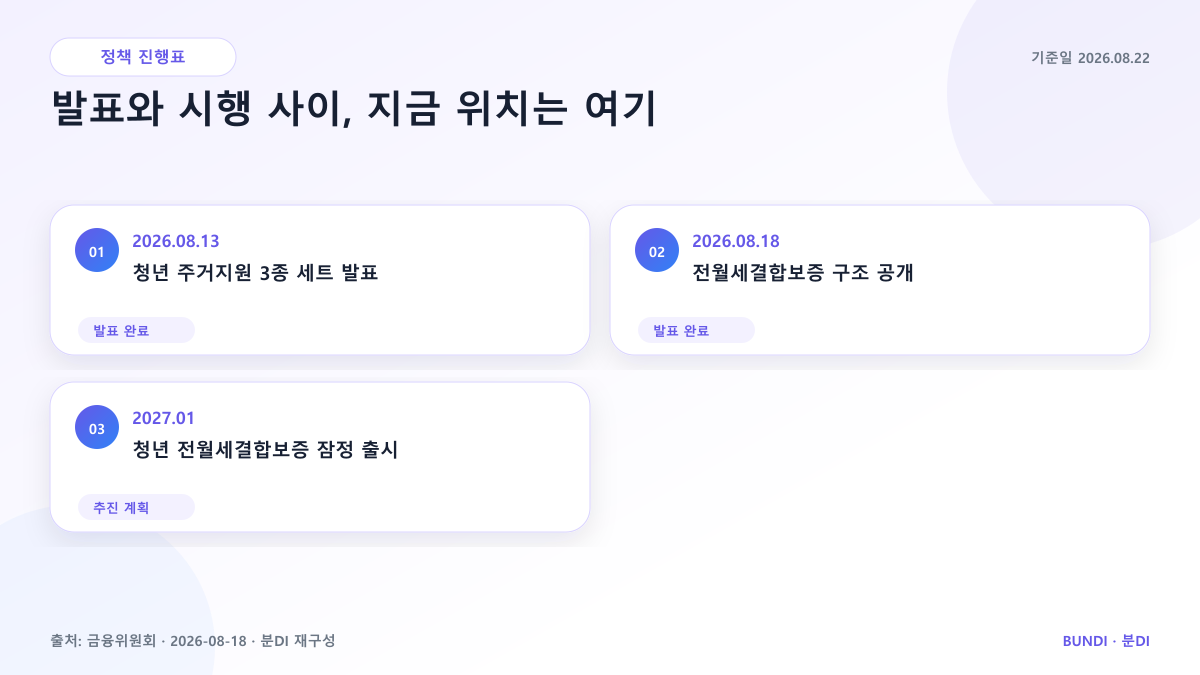Select the date 2027.01
Viewport: 1200px width, 675px height.
point(163,418)
